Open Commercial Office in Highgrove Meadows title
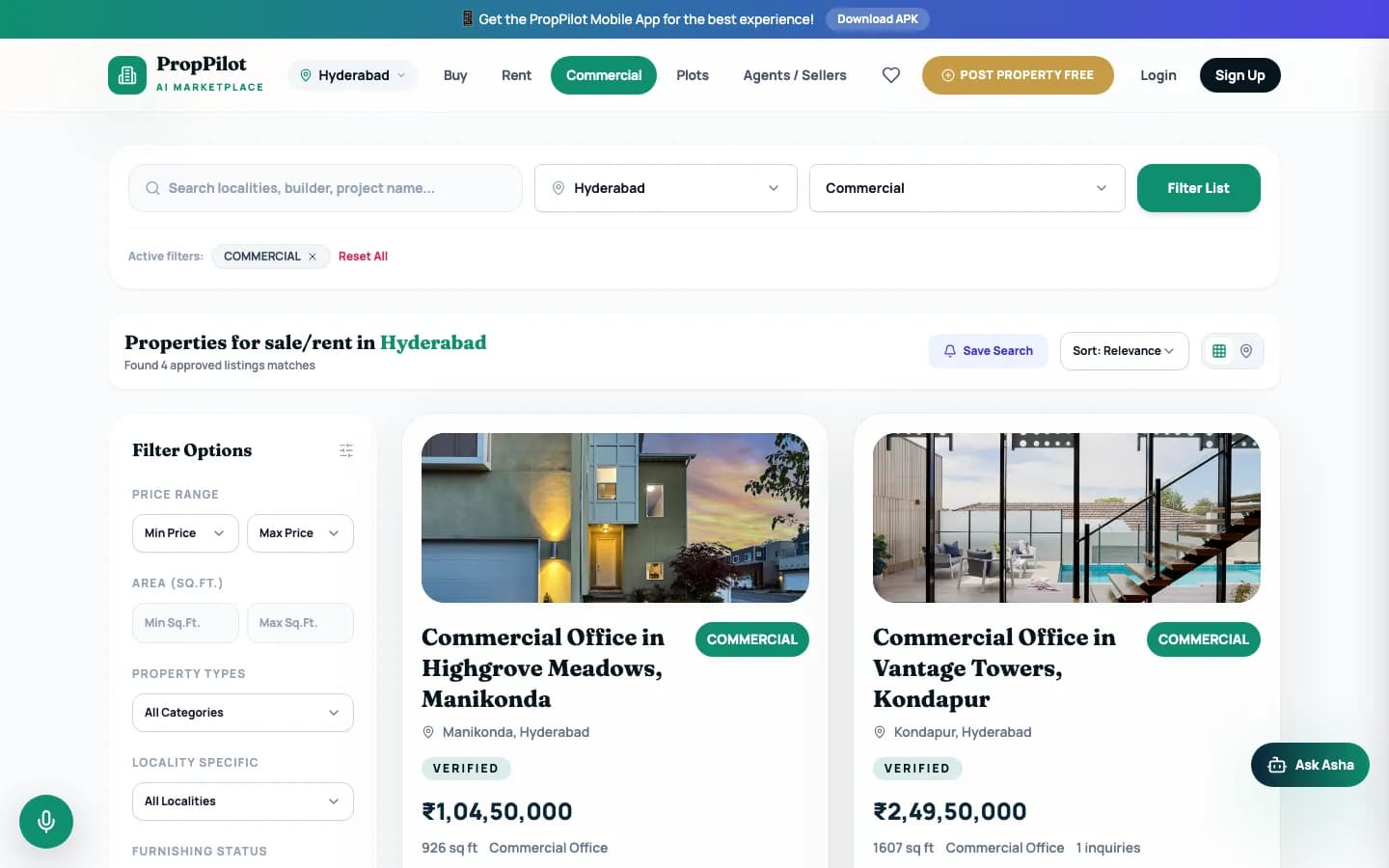 [543, 668]
